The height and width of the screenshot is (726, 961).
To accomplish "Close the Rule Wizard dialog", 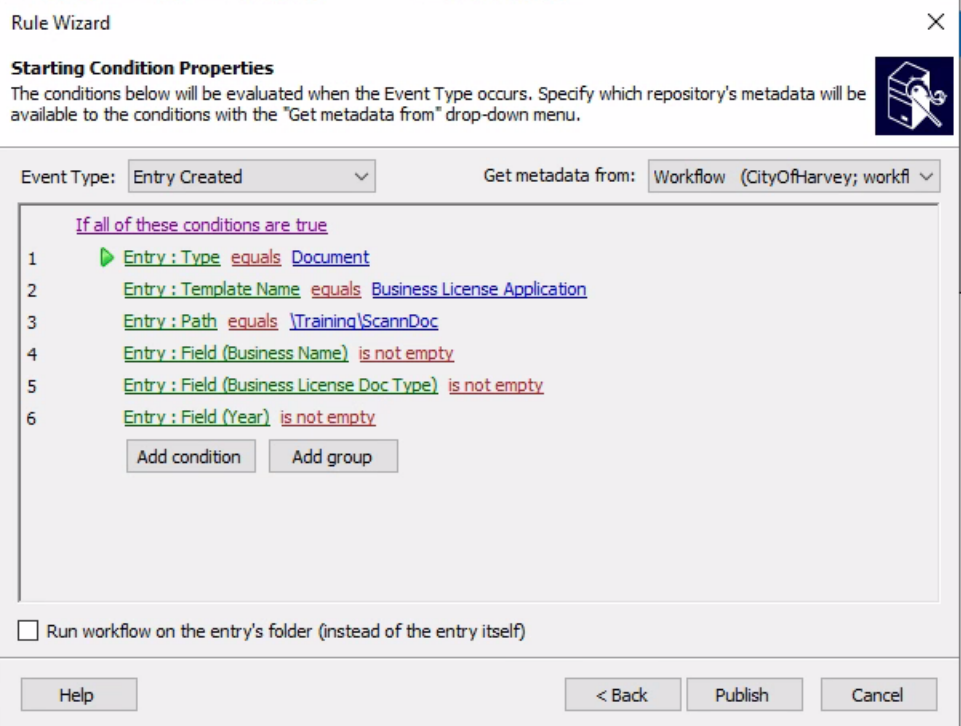I will click(935, 22).
